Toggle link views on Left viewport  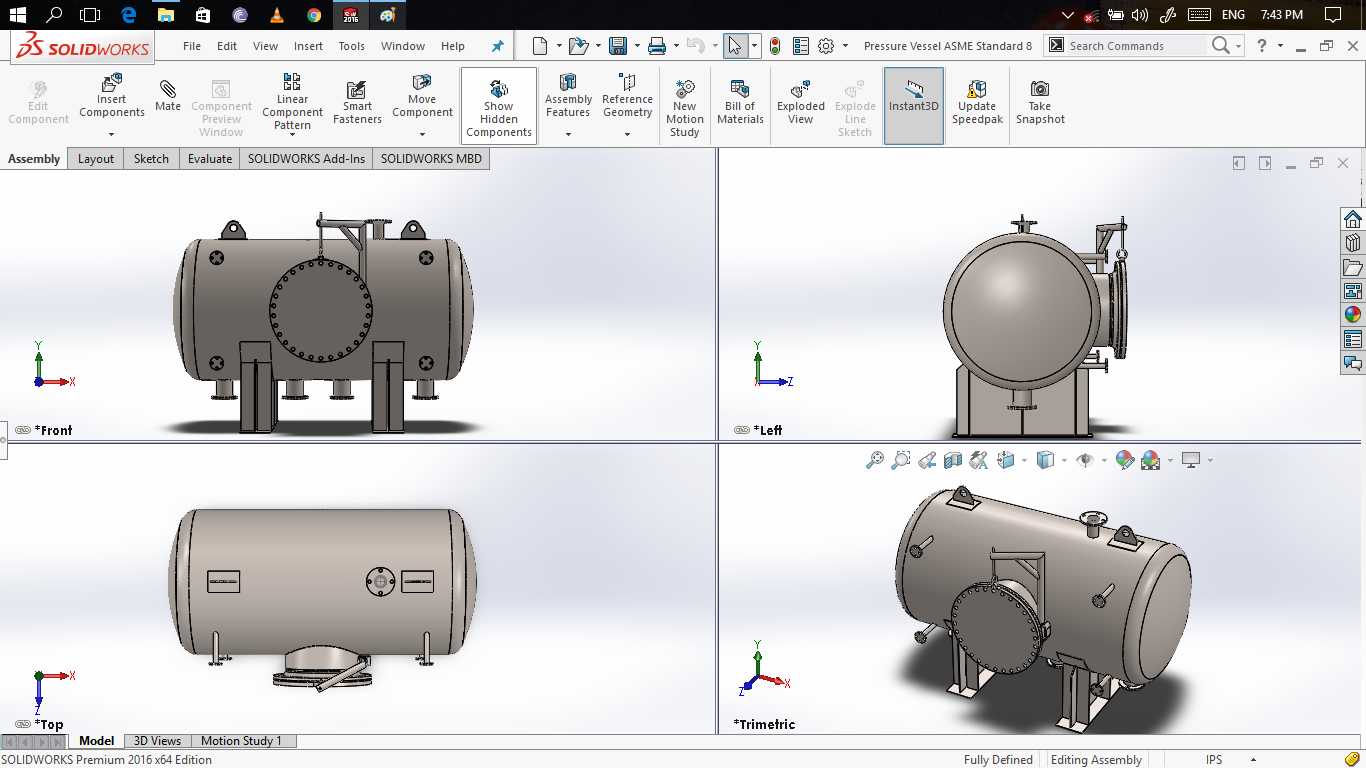click(x=741, y=430)
